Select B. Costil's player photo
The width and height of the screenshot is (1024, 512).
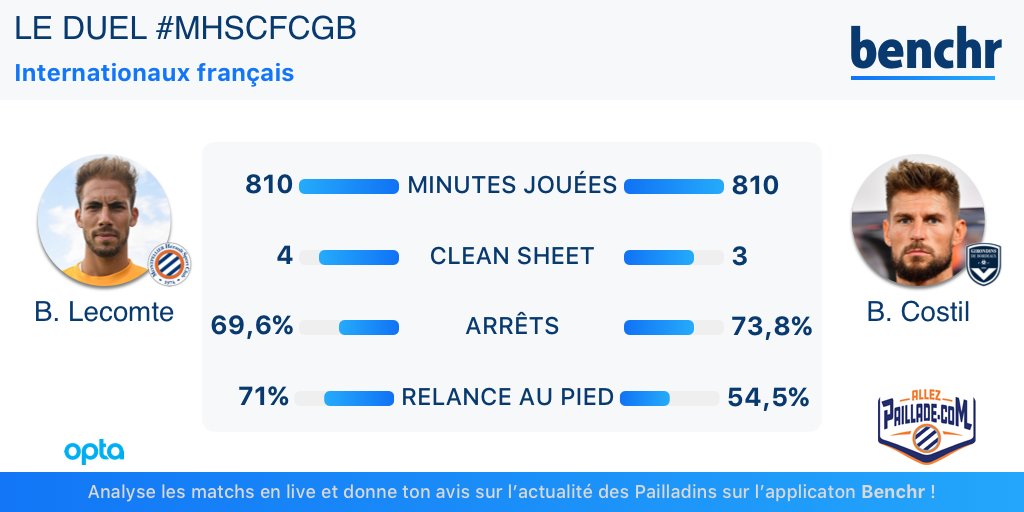coord(918,221)
